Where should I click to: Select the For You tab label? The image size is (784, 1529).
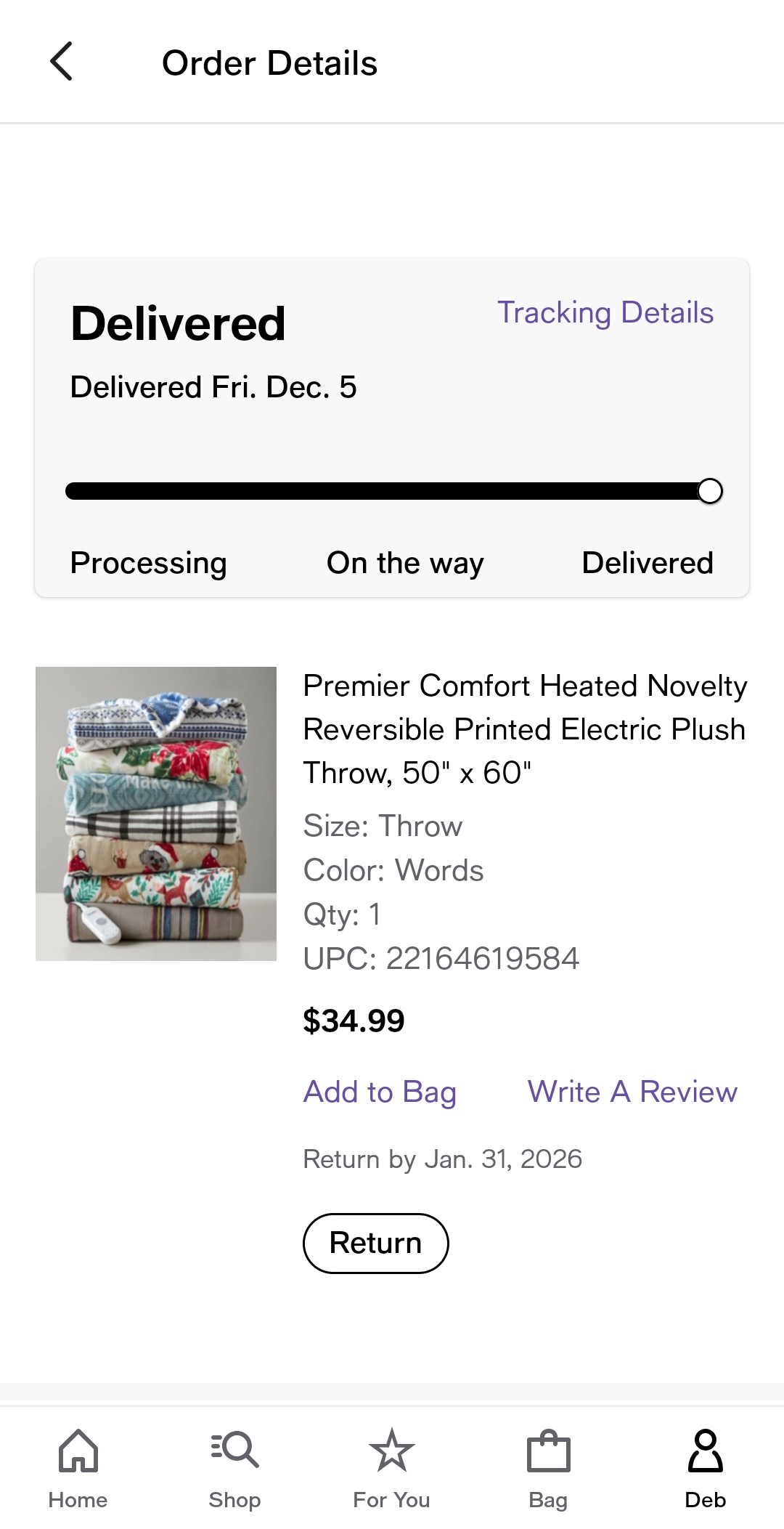[x=391, y=1500]
